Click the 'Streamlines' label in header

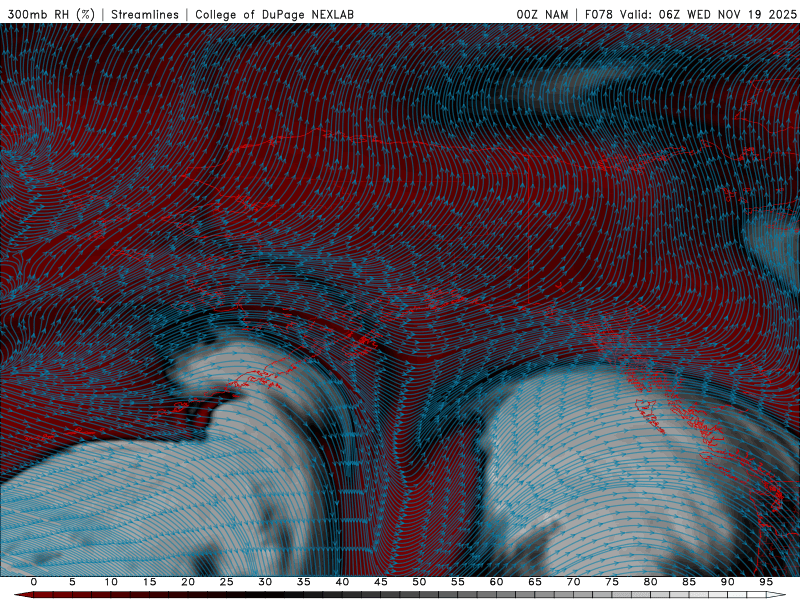[145, 14]
